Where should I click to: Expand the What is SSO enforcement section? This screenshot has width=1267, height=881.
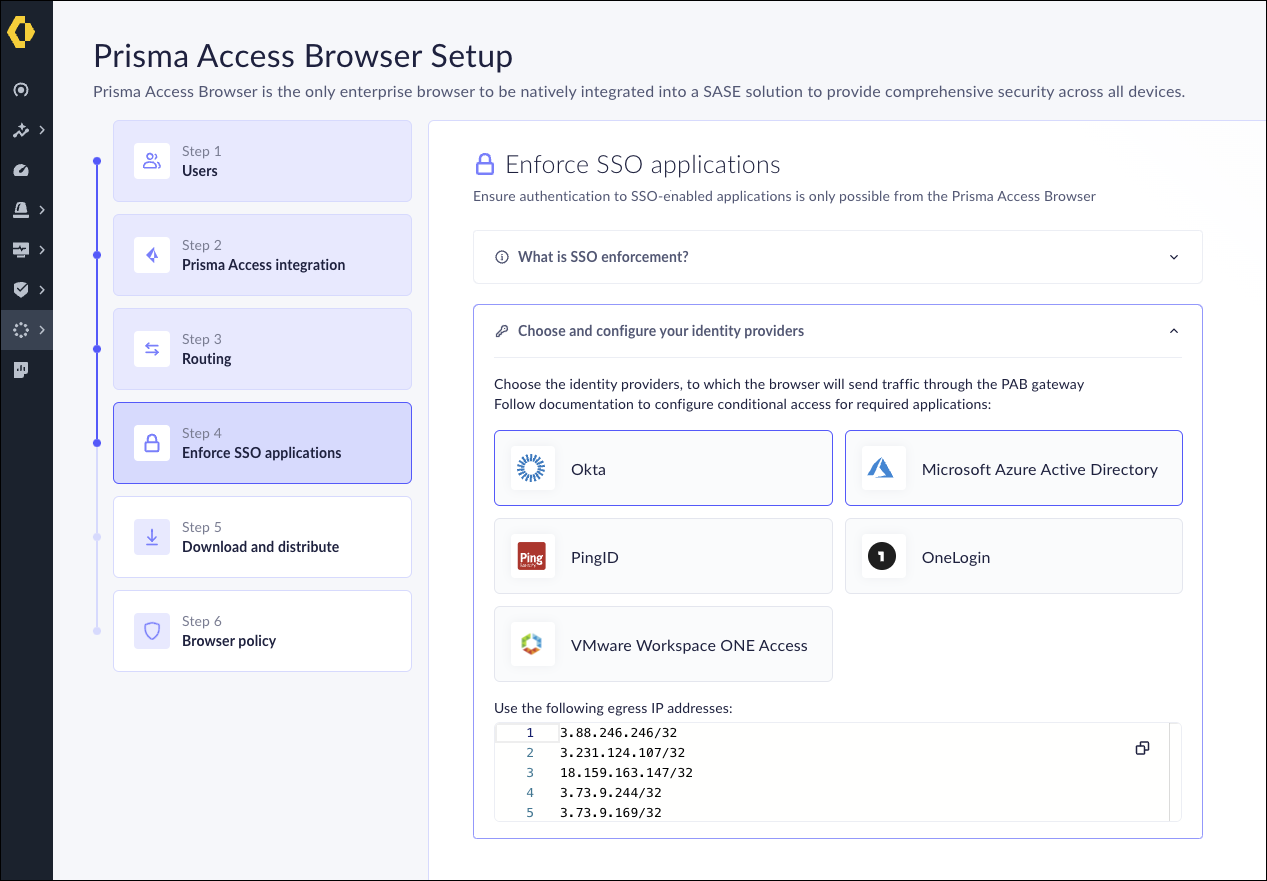[837, 257]
